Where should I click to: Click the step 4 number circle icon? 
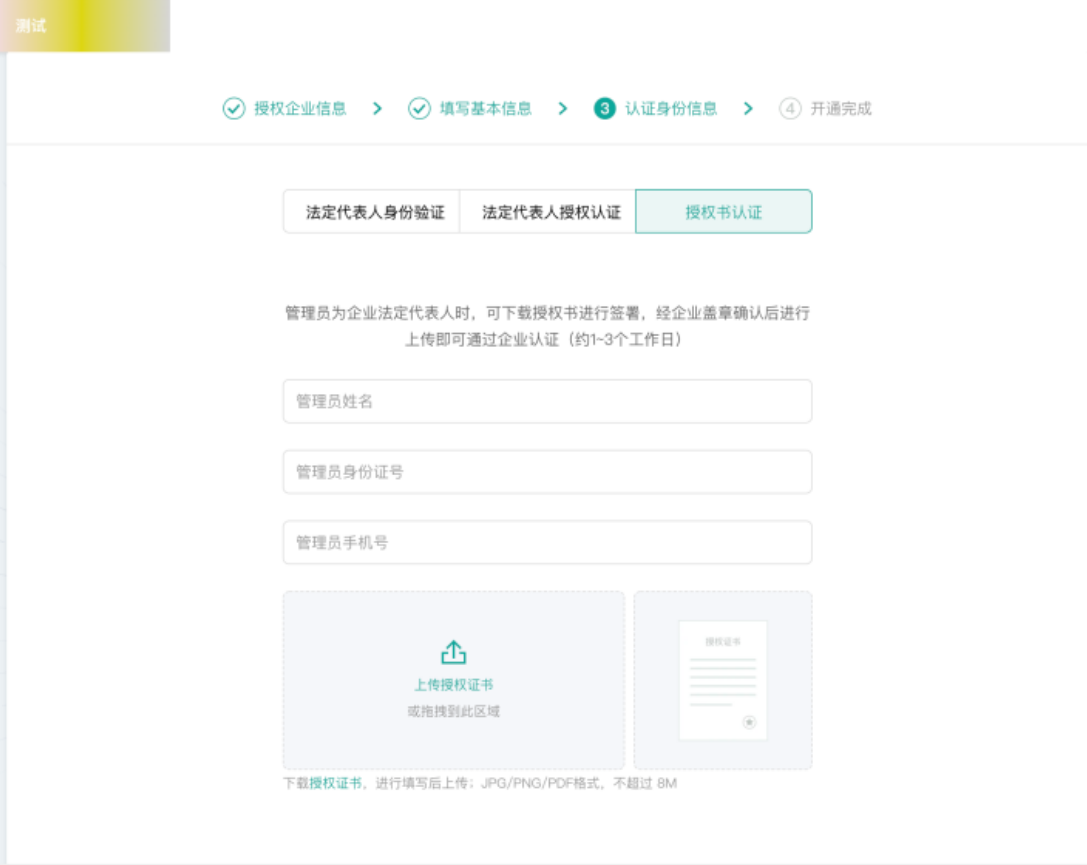point(790,109)
